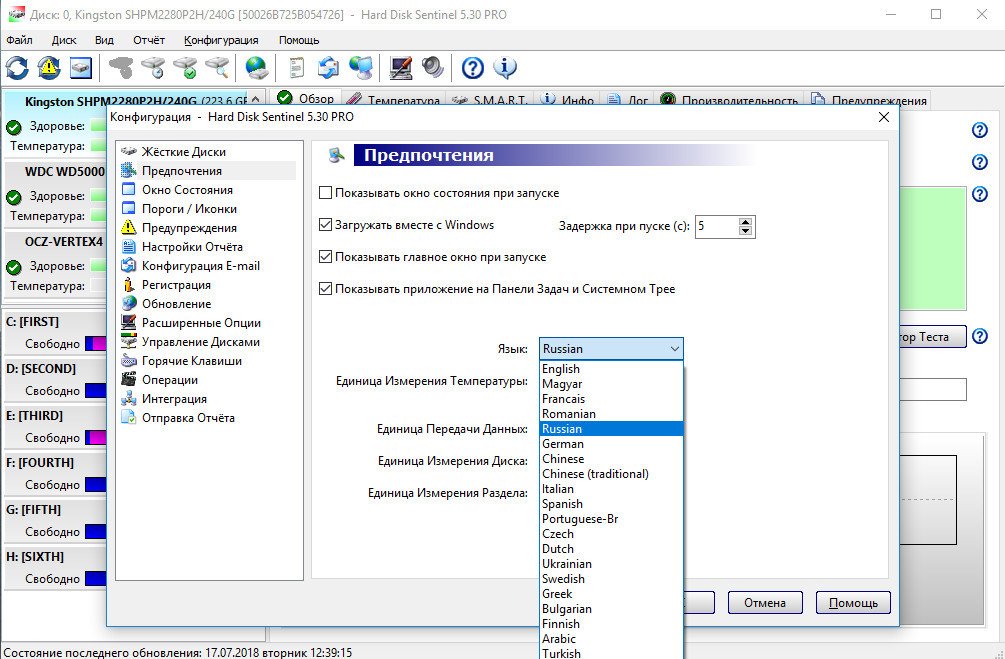Image resolution: width=1005 pixels, height=659 pixels.
Task: Collapse Kingston disk panel with chevron
Action: coord(255,99)
